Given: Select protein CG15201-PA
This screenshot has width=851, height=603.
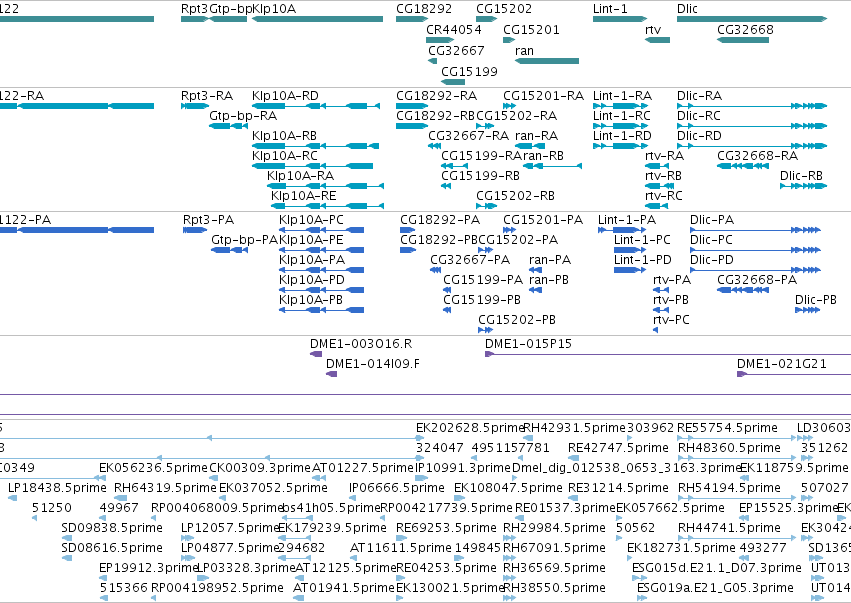Looking at the screenshot, I should click(509, 230).
